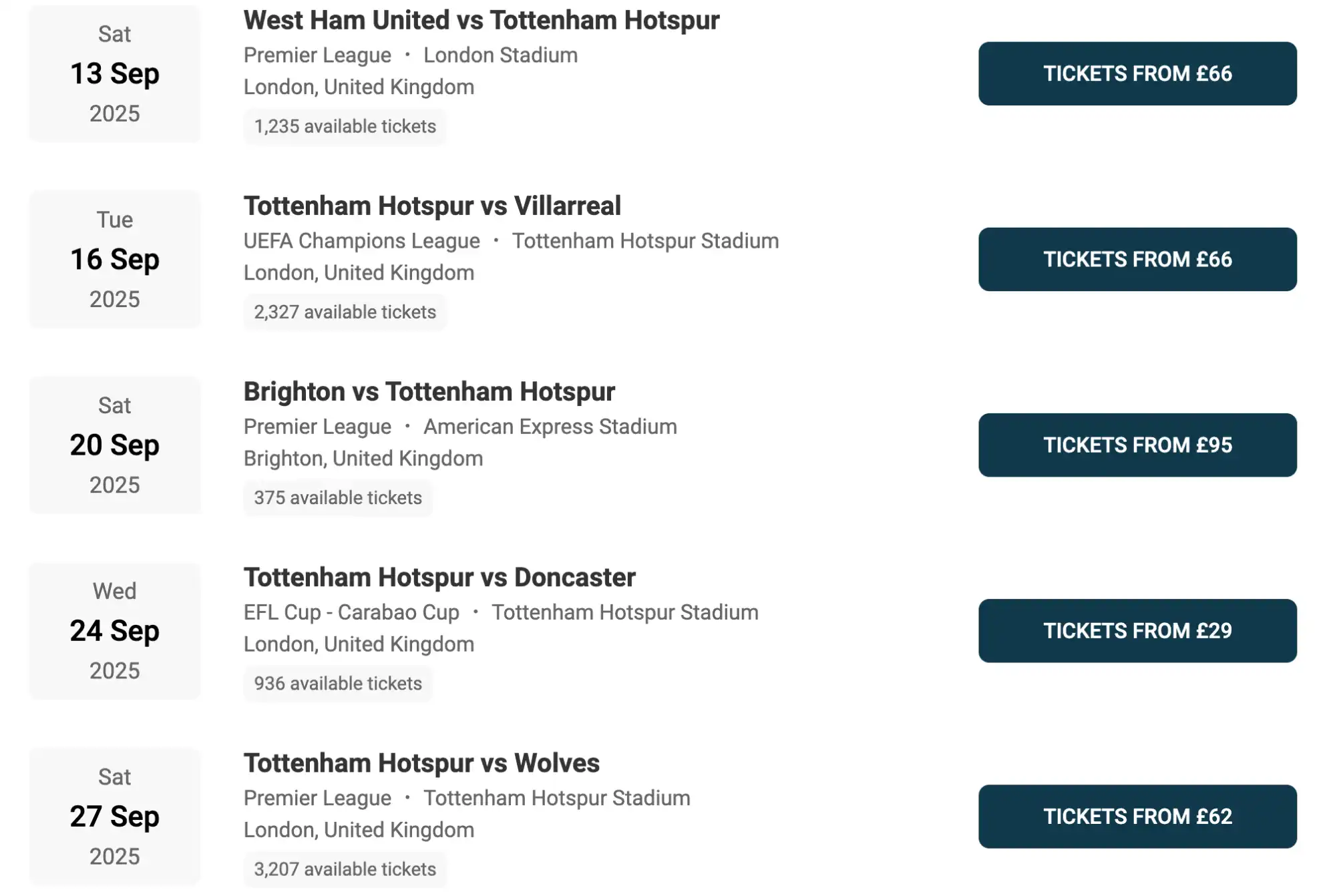
Task: Open the Tottenham Hotspur vs Wolves listing
Action: [x=421, y=763]
